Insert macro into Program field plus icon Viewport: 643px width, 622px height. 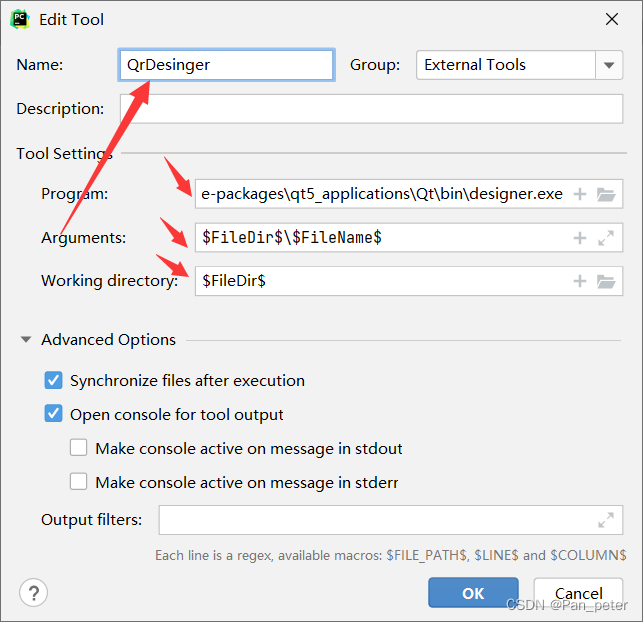[579, 194]
